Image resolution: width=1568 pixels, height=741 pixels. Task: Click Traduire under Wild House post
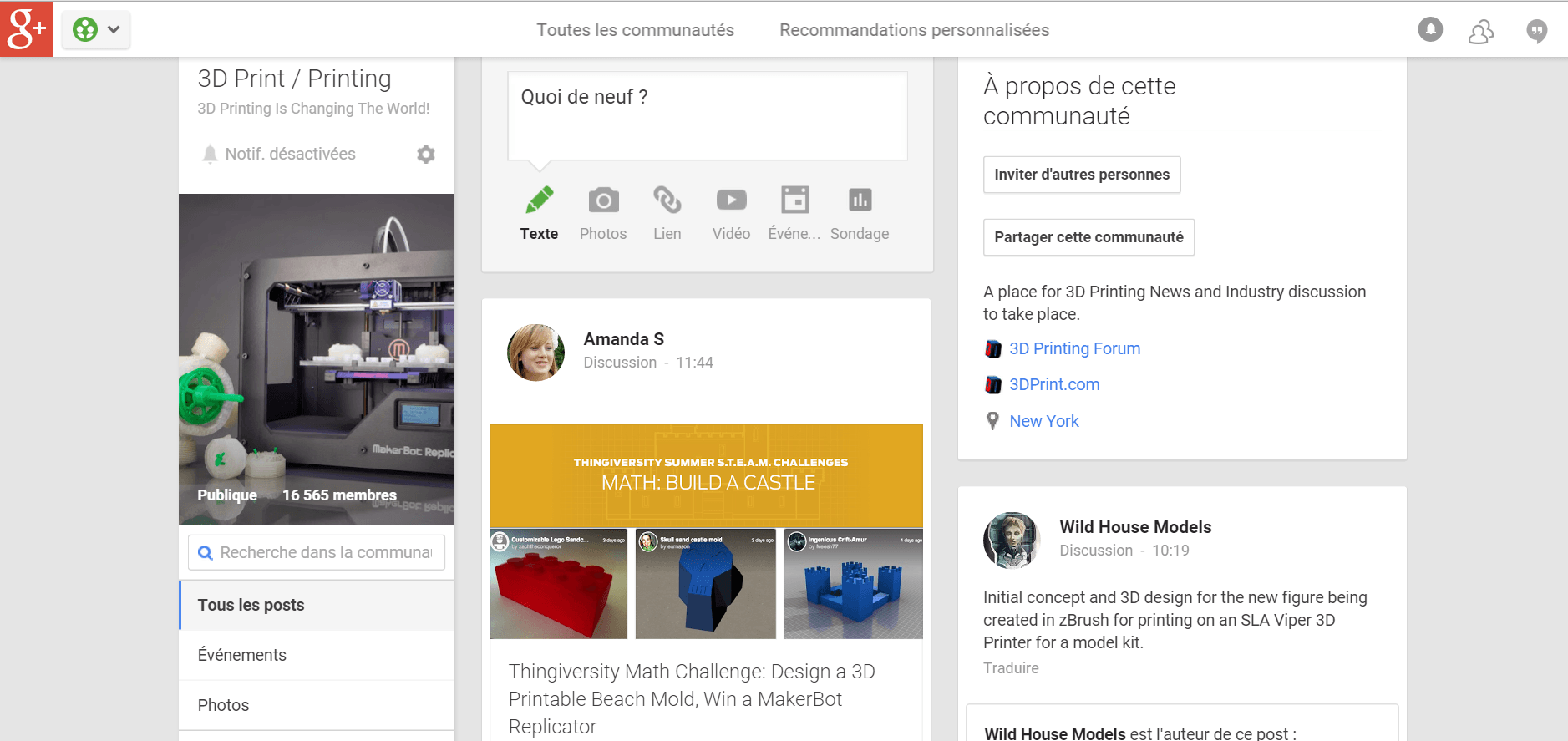pos(1011,668)
